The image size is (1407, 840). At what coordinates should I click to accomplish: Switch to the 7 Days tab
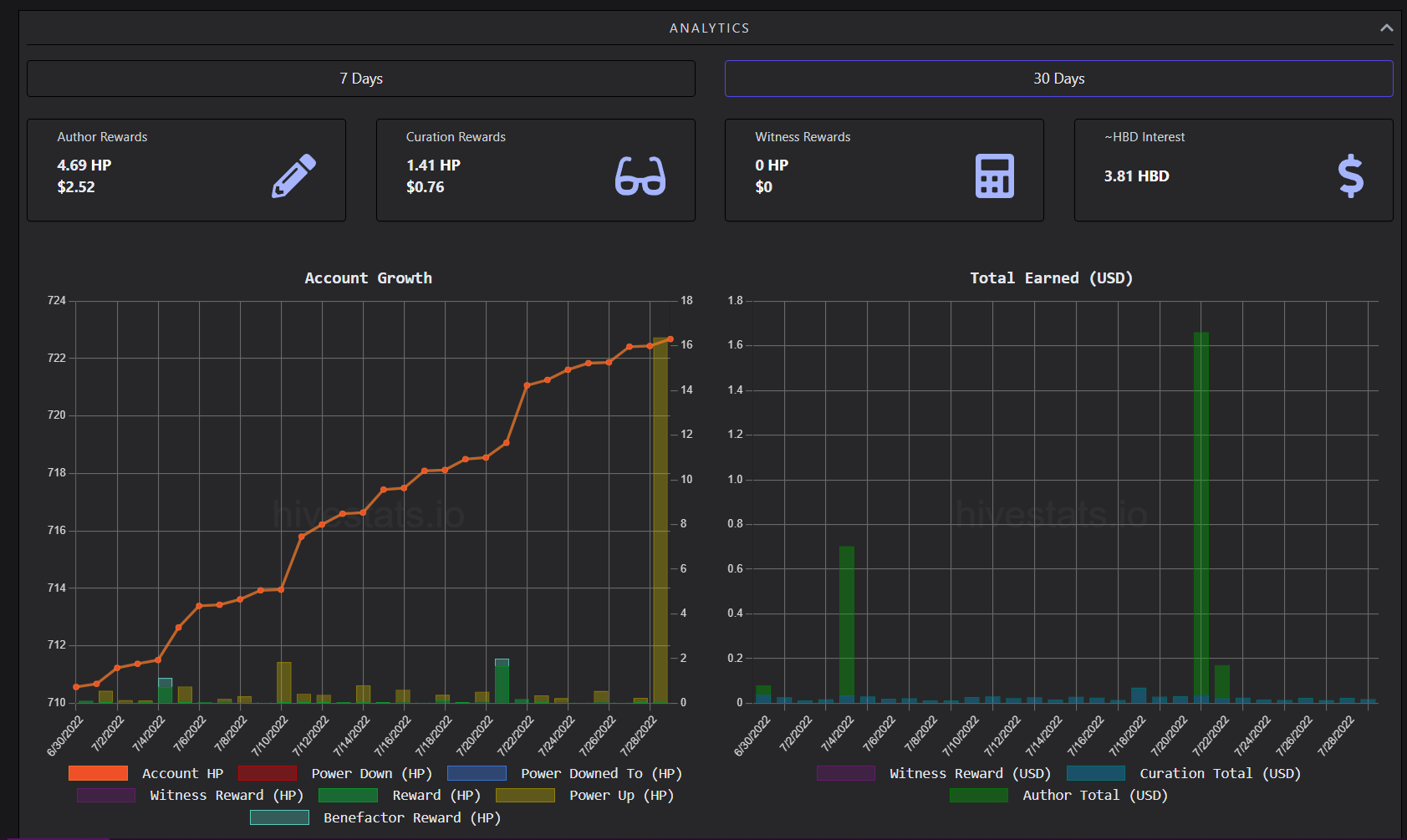click(361, 79)
